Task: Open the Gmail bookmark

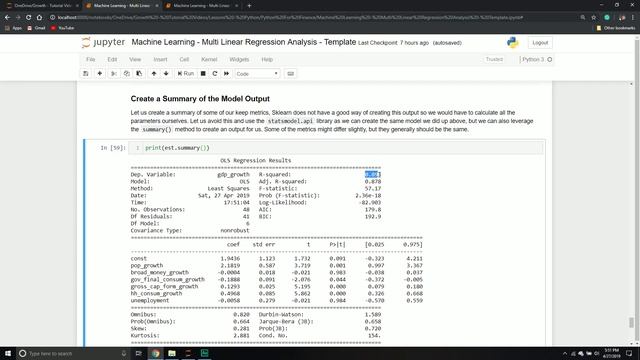Action: [x=36, y=28]
